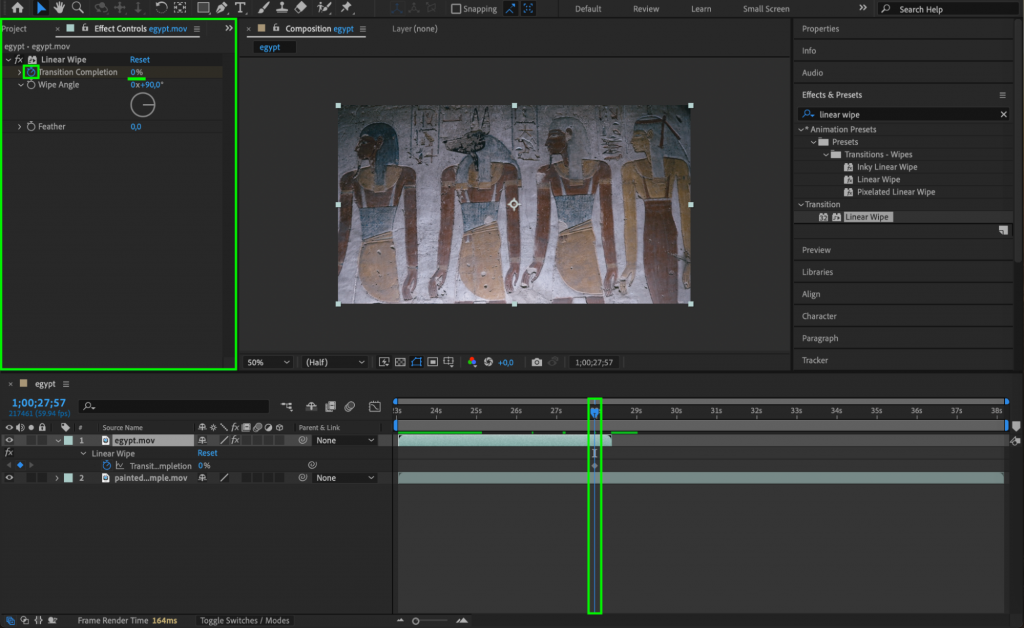Click the Home icon in the toolbar

pyautogui.click(x=17, y=8)
